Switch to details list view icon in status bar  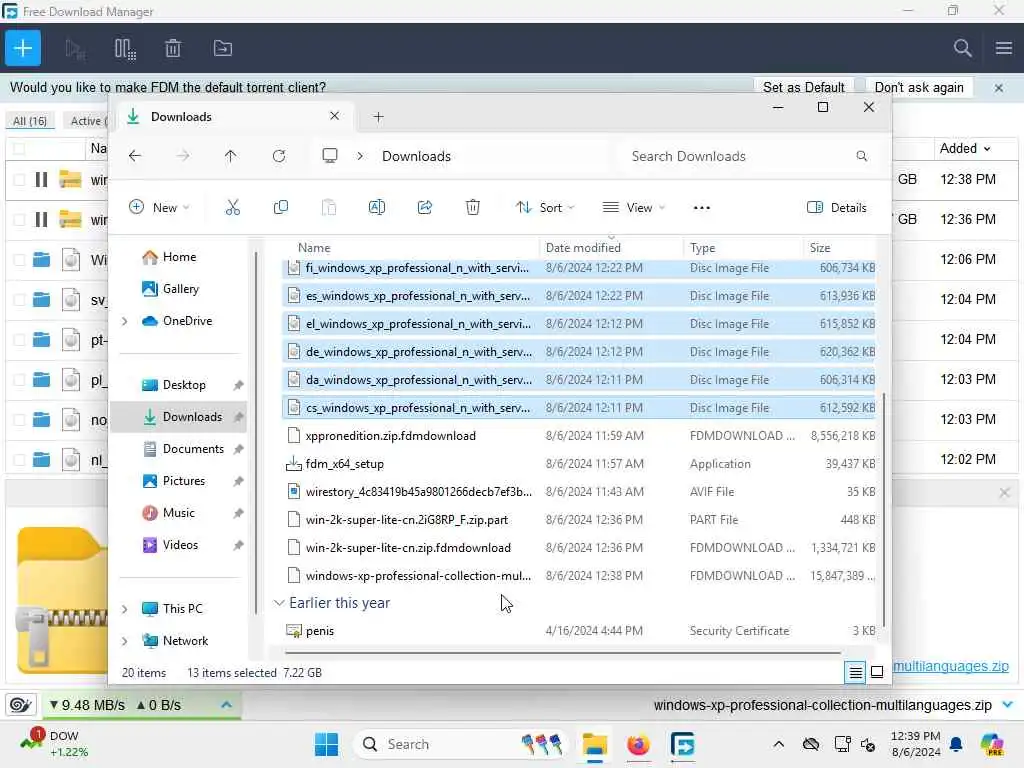[855, 672]
